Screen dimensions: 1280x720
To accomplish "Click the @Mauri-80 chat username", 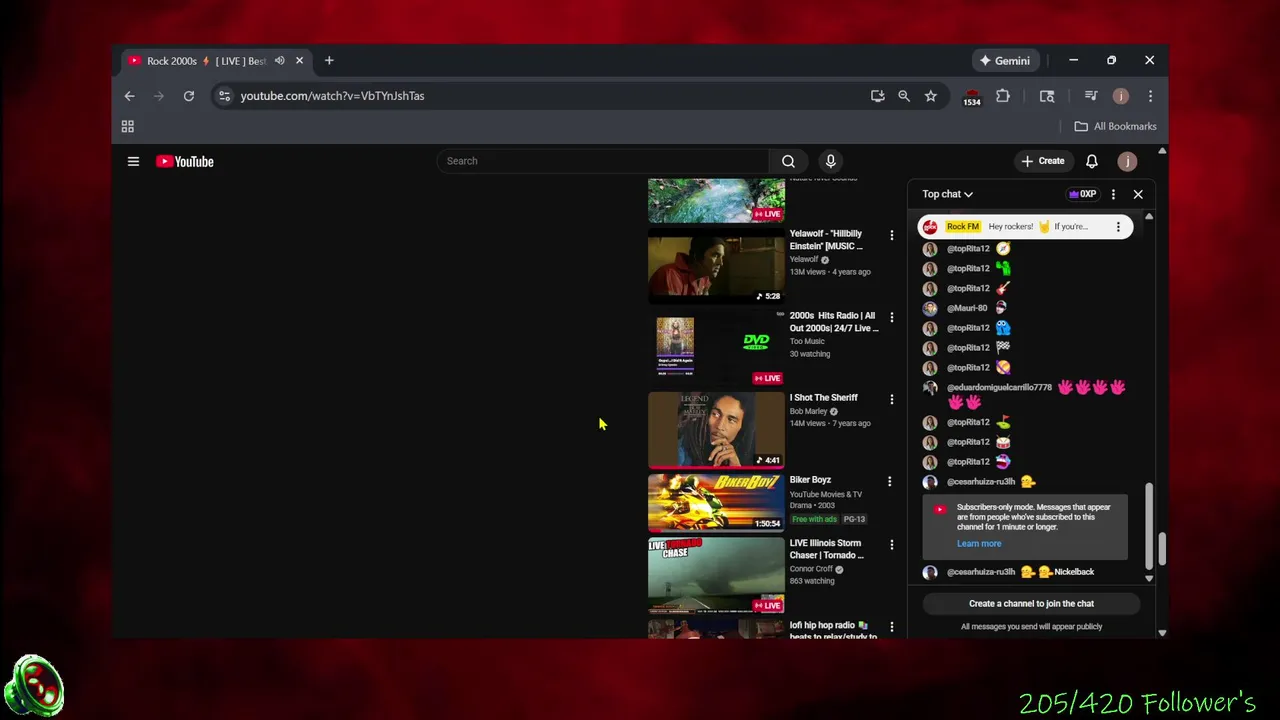I will point(967,308).
